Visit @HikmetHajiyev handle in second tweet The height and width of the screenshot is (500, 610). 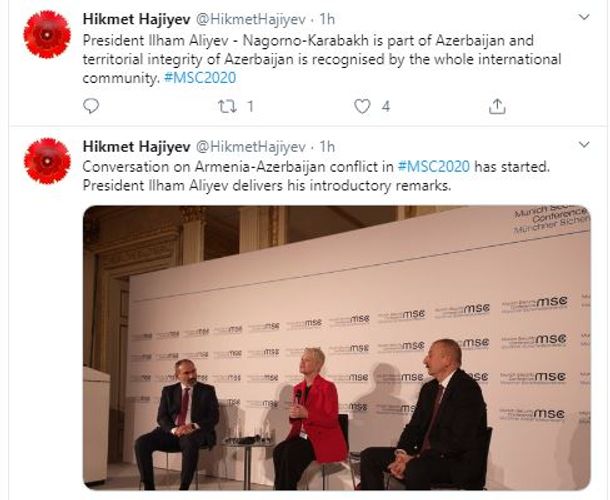coord(250,147)
